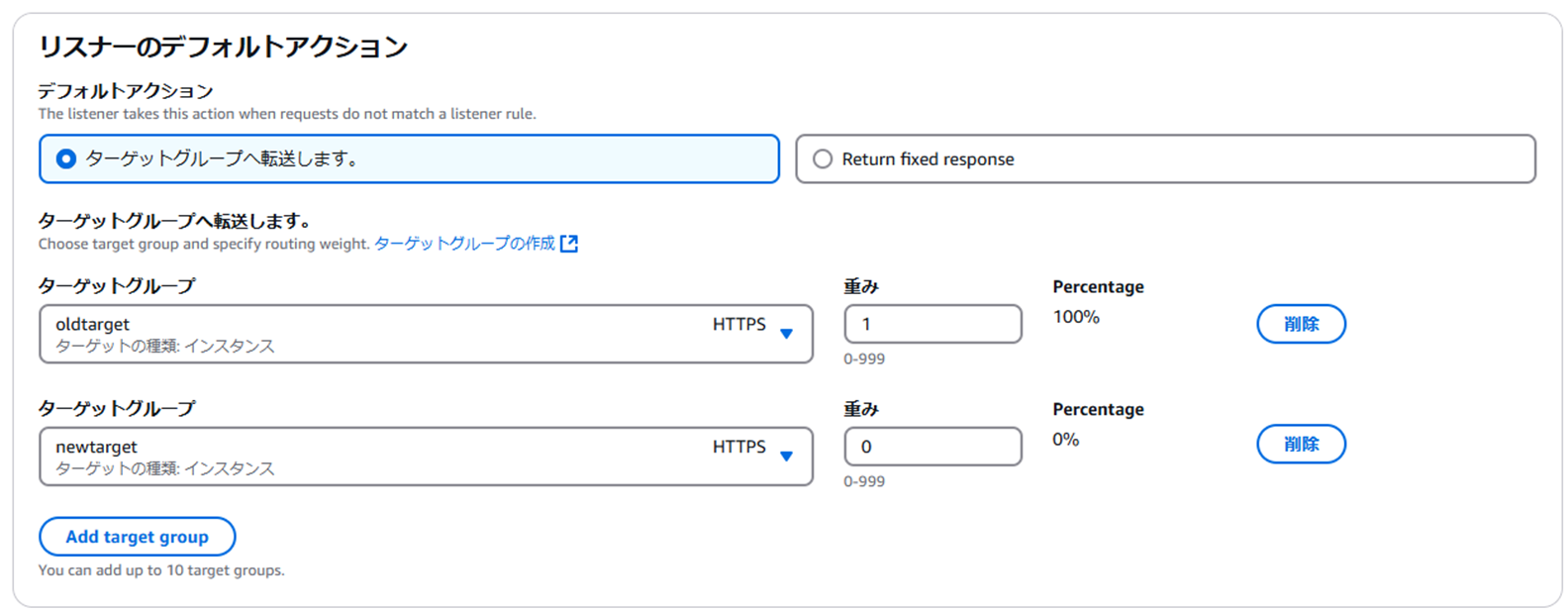Click the Add target group button
The height and width of the screenshot is (614, 1568).
(x=138, y=537)
